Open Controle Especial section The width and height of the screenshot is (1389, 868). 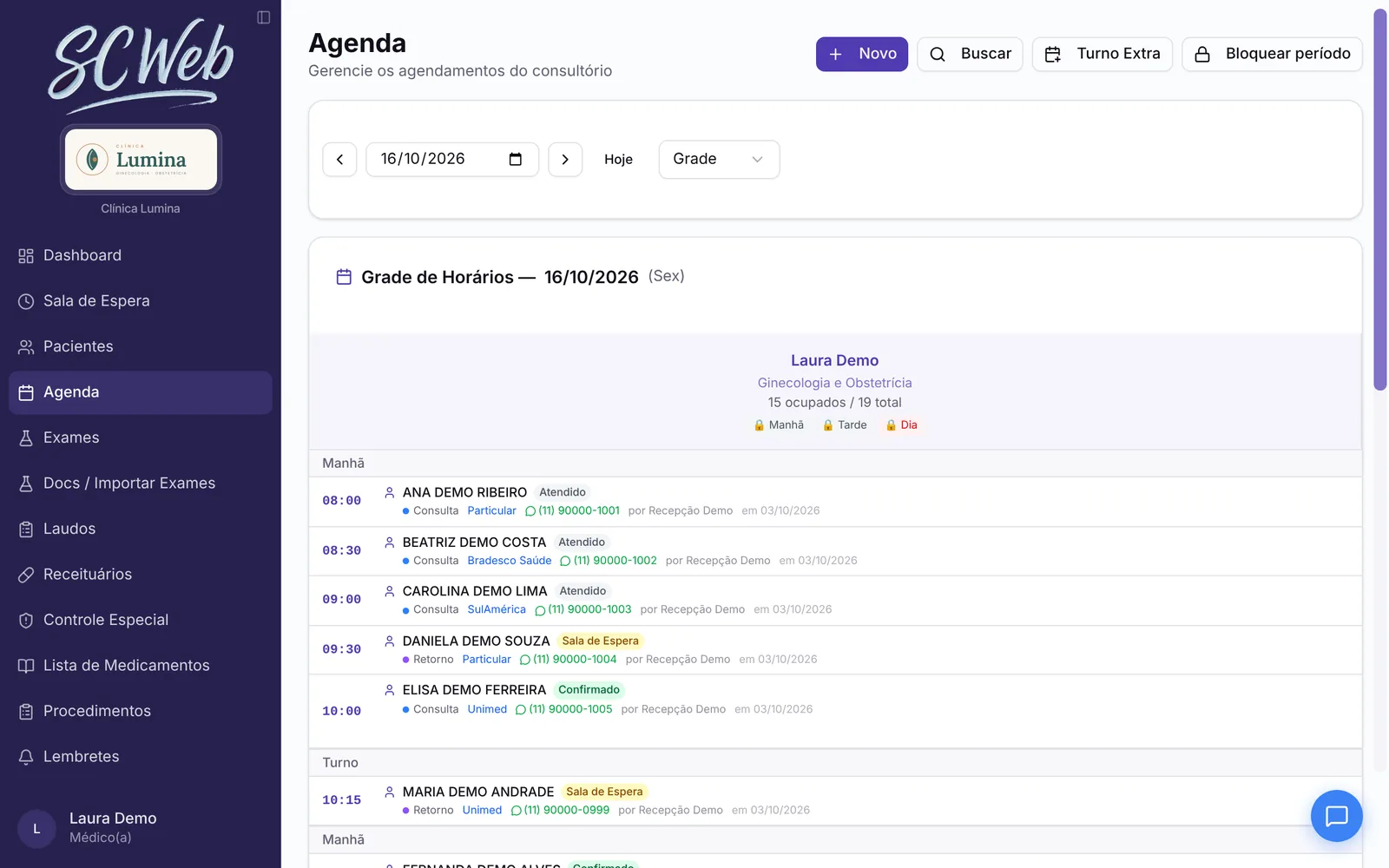[x=141, y=621]
